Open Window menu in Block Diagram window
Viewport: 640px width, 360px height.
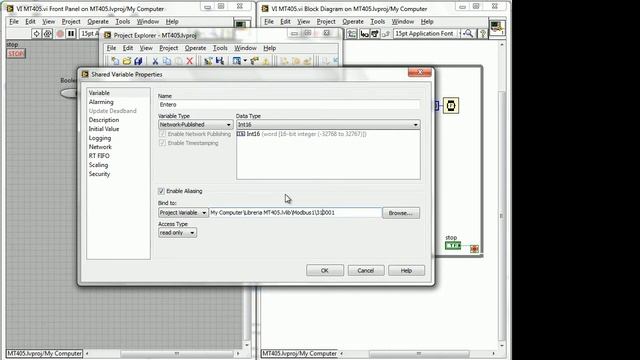point(403,22)
